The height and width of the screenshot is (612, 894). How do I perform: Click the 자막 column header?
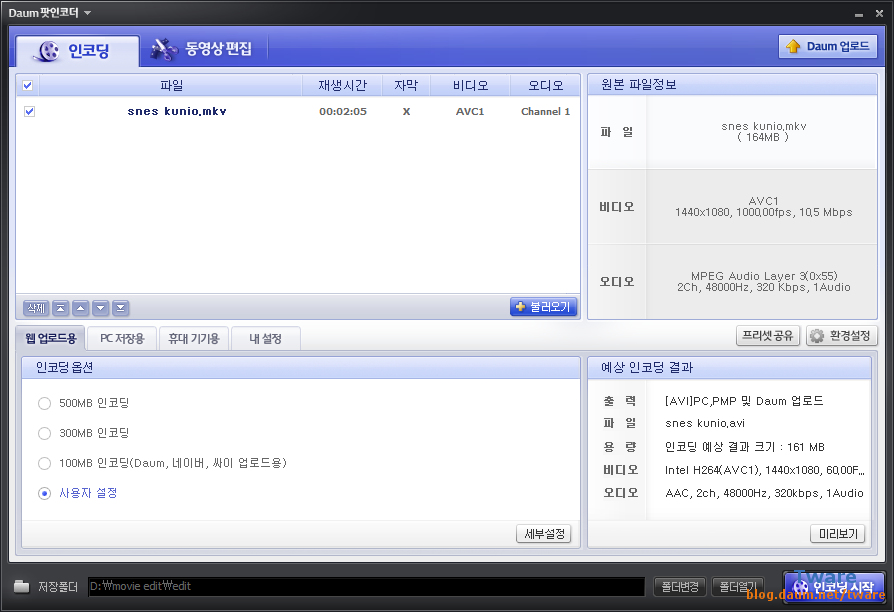tap(406, 86)
